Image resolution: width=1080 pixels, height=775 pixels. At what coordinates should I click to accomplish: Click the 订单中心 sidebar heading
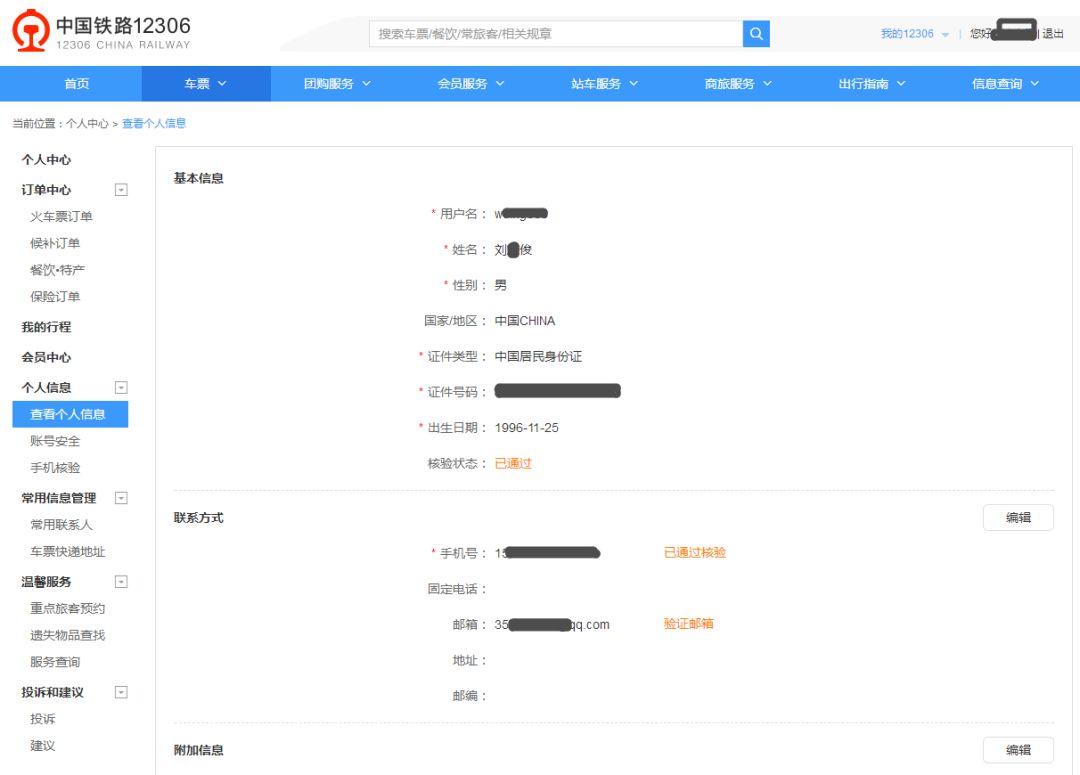(x=46, y=189)
